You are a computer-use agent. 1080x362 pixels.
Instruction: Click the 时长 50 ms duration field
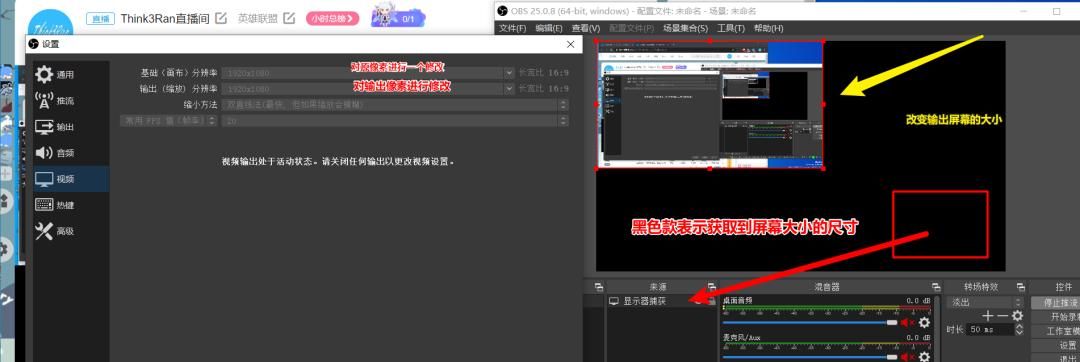pos(990,330)
